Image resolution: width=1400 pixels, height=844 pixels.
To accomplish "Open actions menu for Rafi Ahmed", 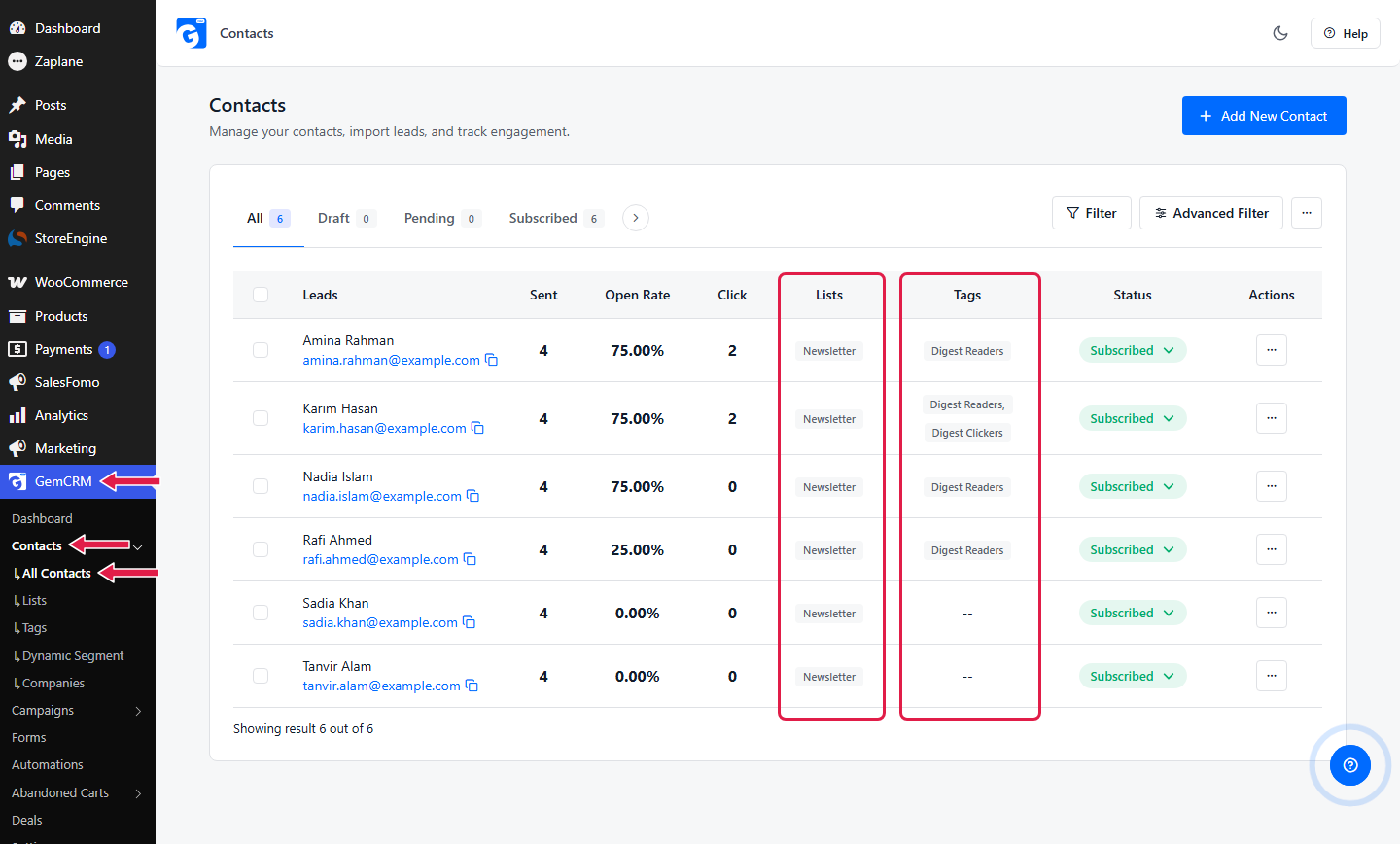I will click(x=1272, y=549).
